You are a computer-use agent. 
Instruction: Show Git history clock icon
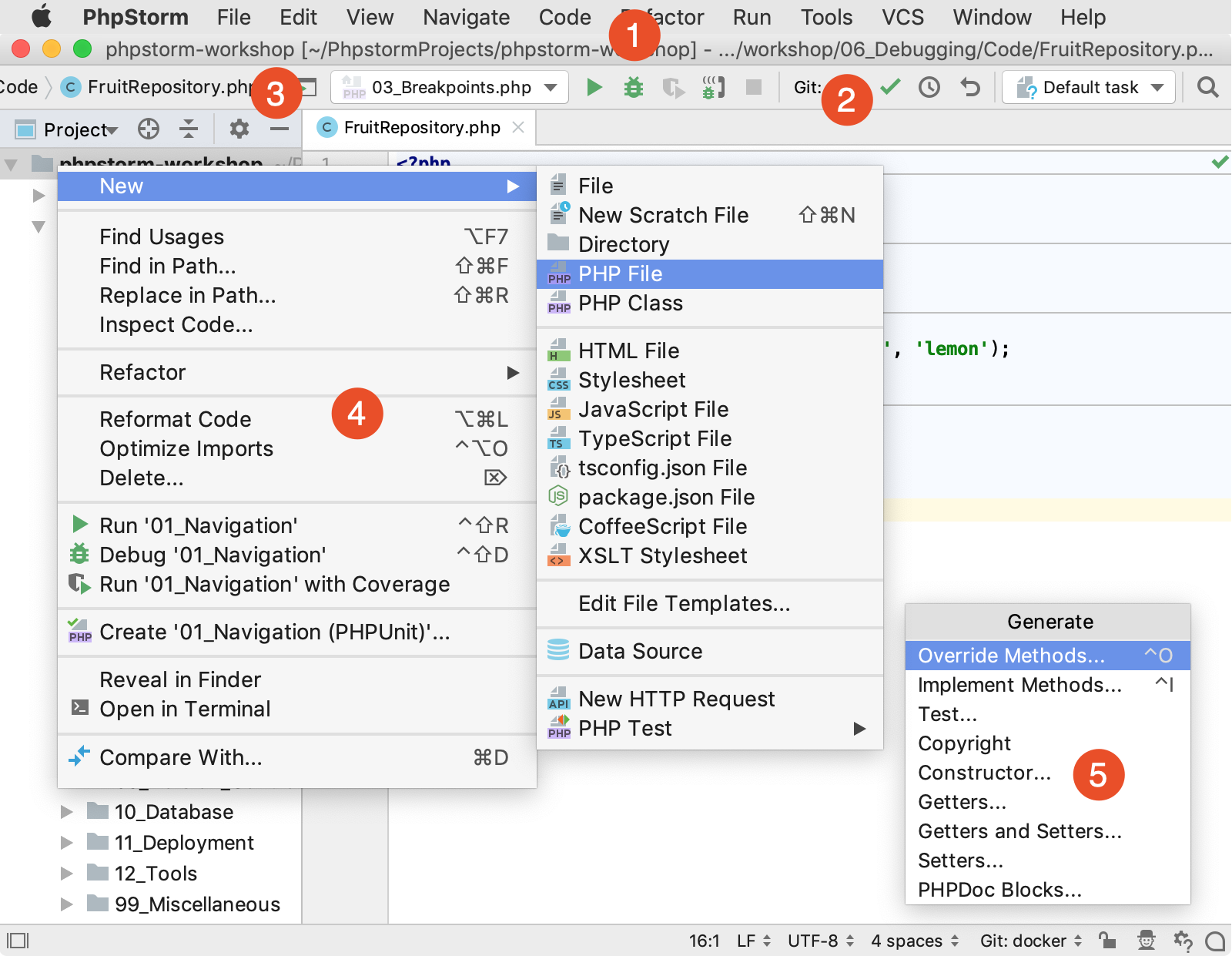[929, 87]
